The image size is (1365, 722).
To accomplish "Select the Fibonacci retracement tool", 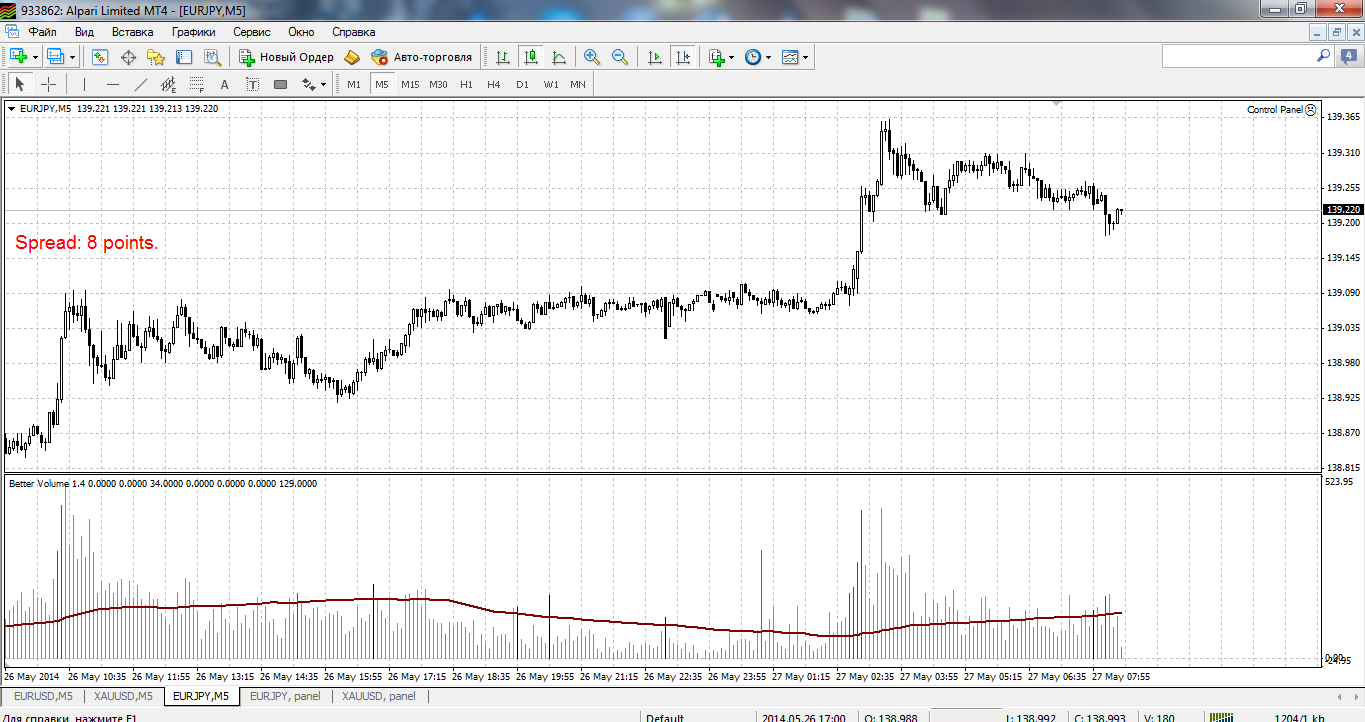I will 197,84.
